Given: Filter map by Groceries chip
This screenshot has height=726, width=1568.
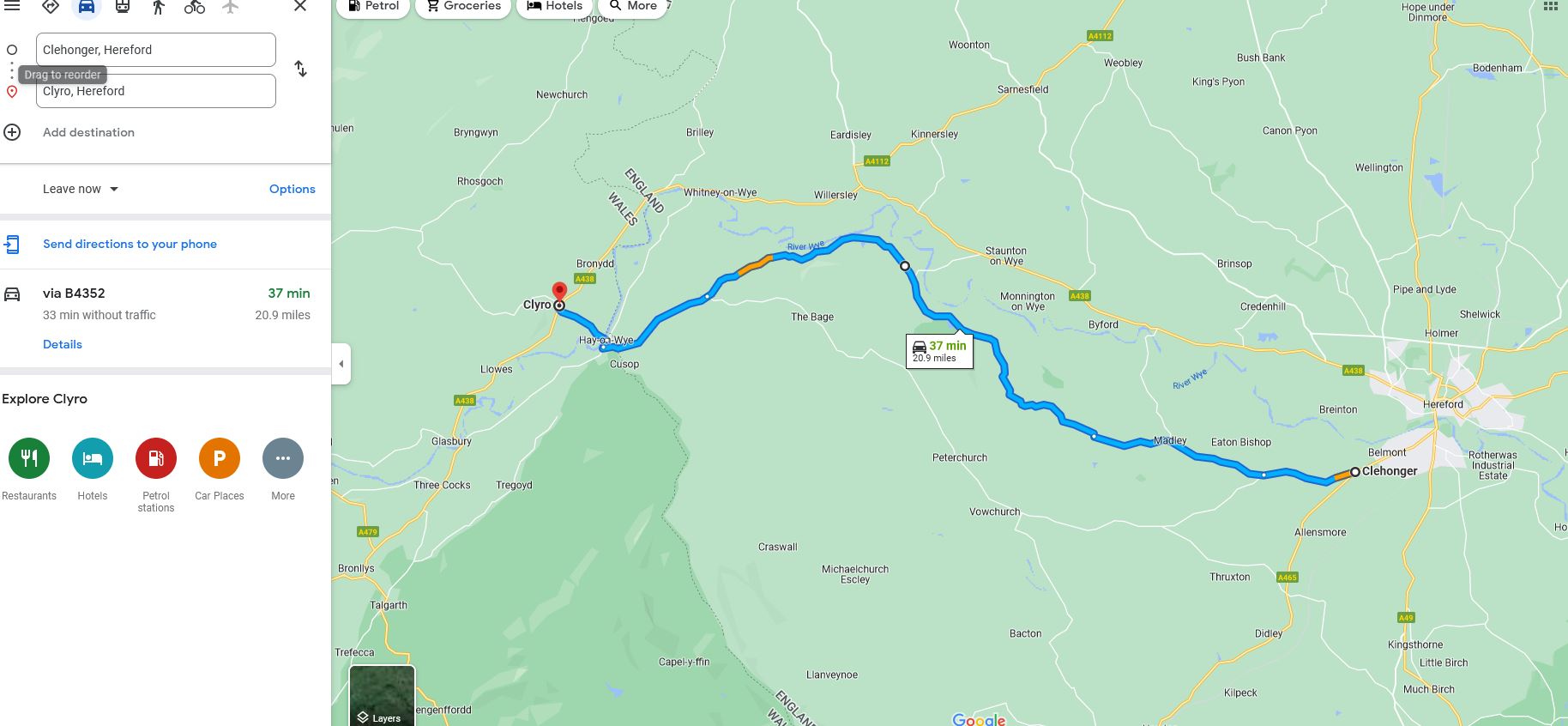Looking at the screenshot, I should click(463, 6).
